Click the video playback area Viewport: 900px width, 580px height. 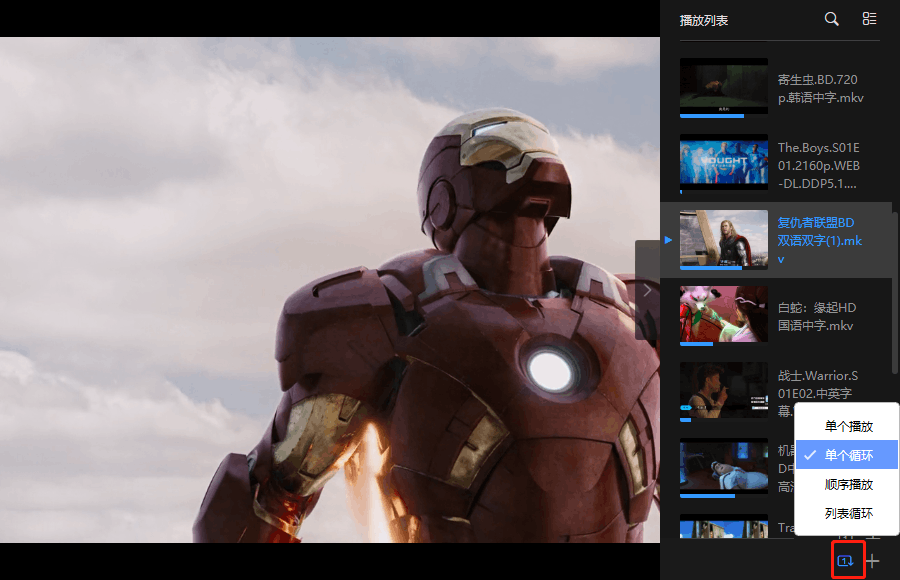[x=329, y=289]
